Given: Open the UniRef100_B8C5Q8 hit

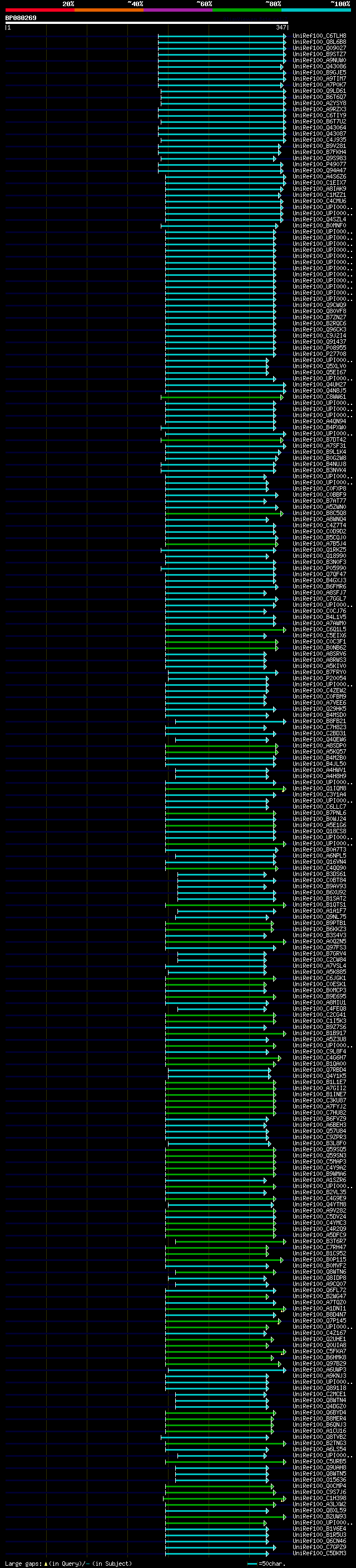Looking at the screenshot, I should coord(319,513).
